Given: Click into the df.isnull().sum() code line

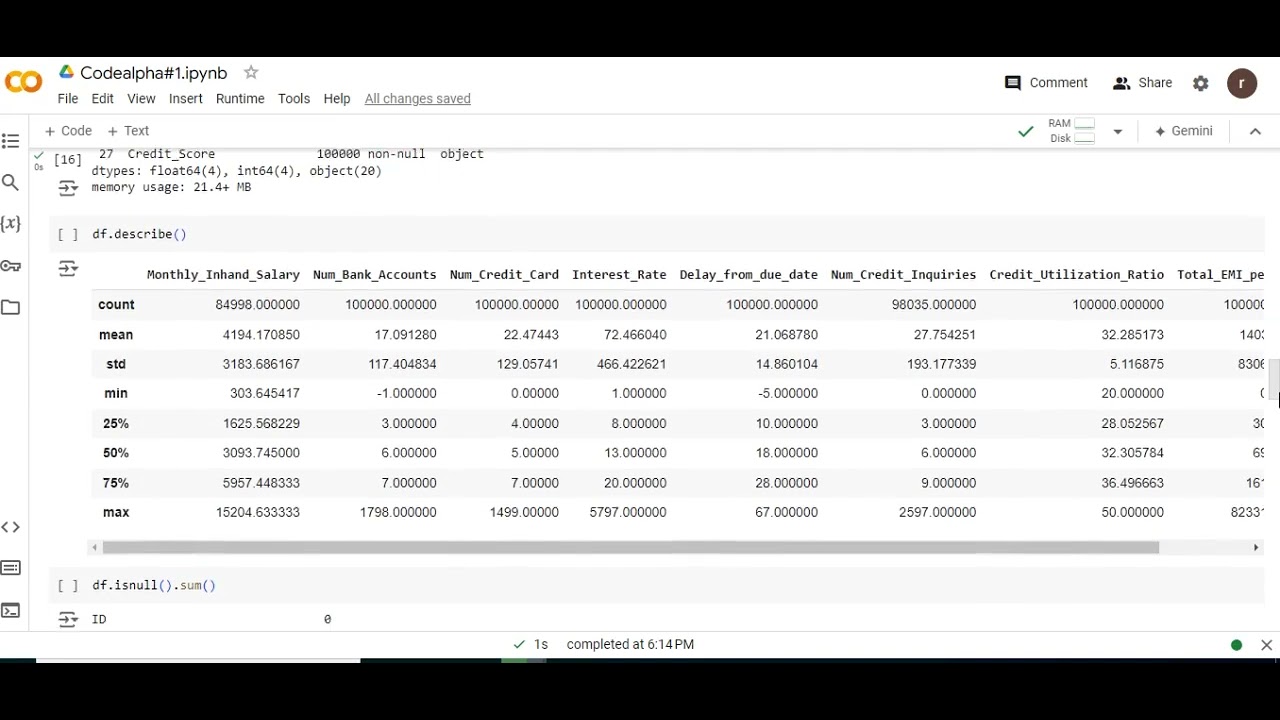Looking at the screenshot, I should click(154, 585).
